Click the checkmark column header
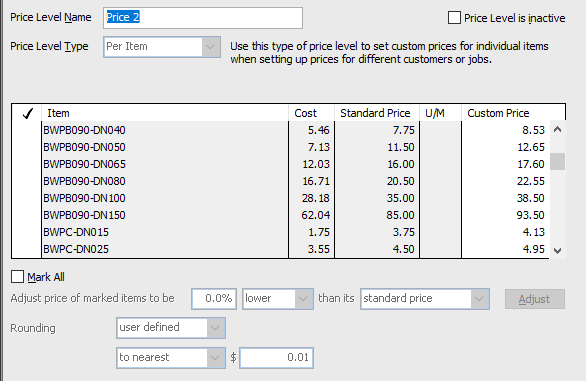The width and height of the screenshot is (586, 381). [x=27, y=113]
